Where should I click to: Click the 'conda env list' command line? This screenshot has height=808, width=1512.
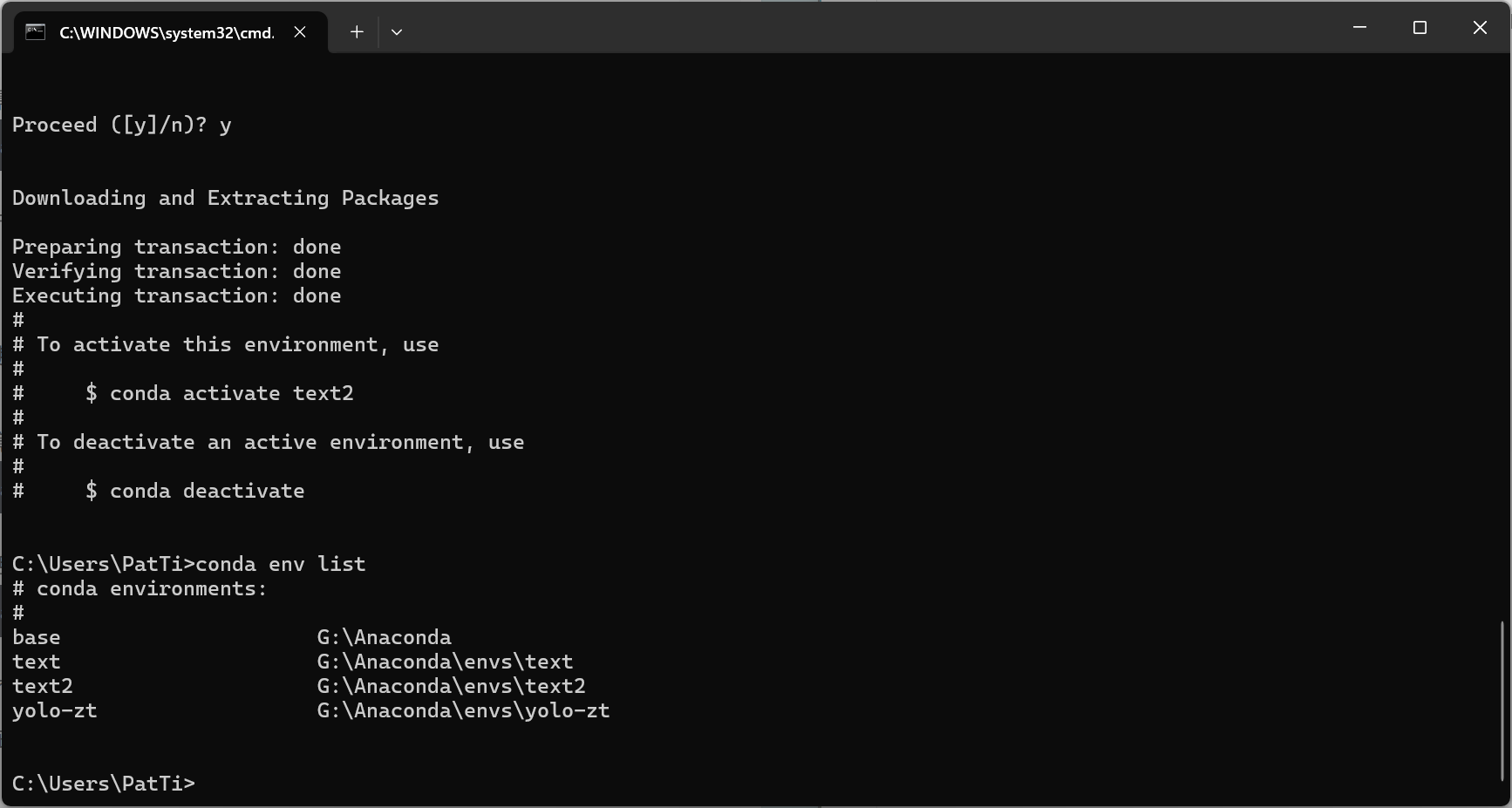pyautogui.click(x=188, y=564)
